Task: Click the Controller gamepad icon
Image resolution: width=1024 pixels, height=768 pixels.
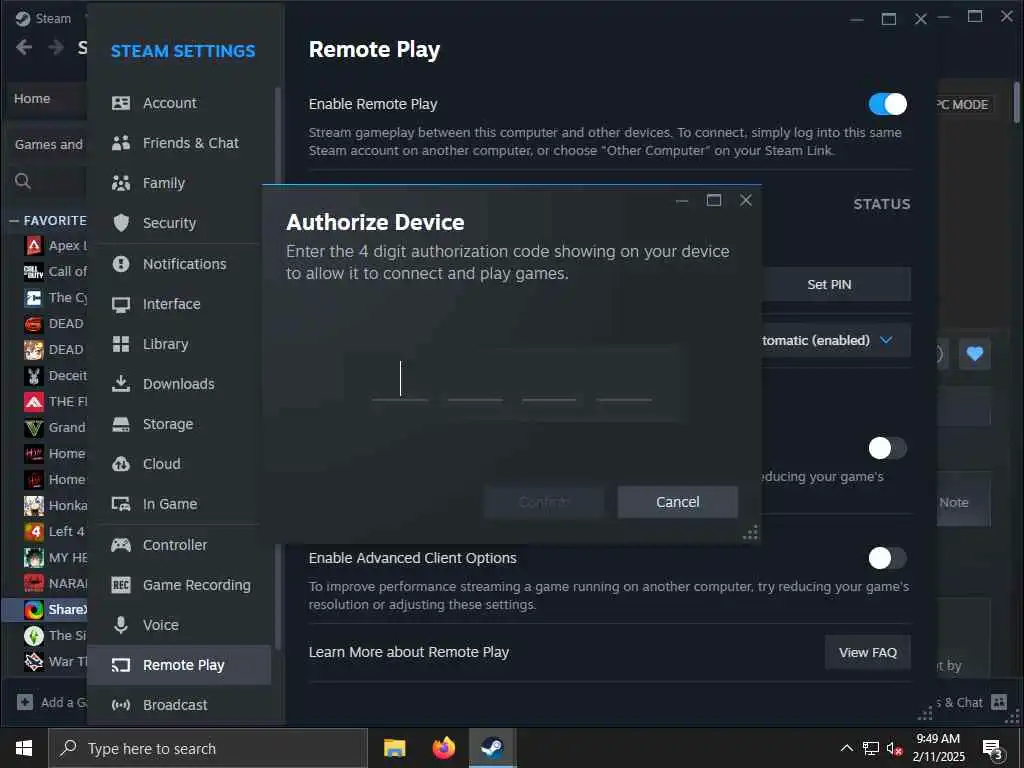Action: [x=121, y=545]
